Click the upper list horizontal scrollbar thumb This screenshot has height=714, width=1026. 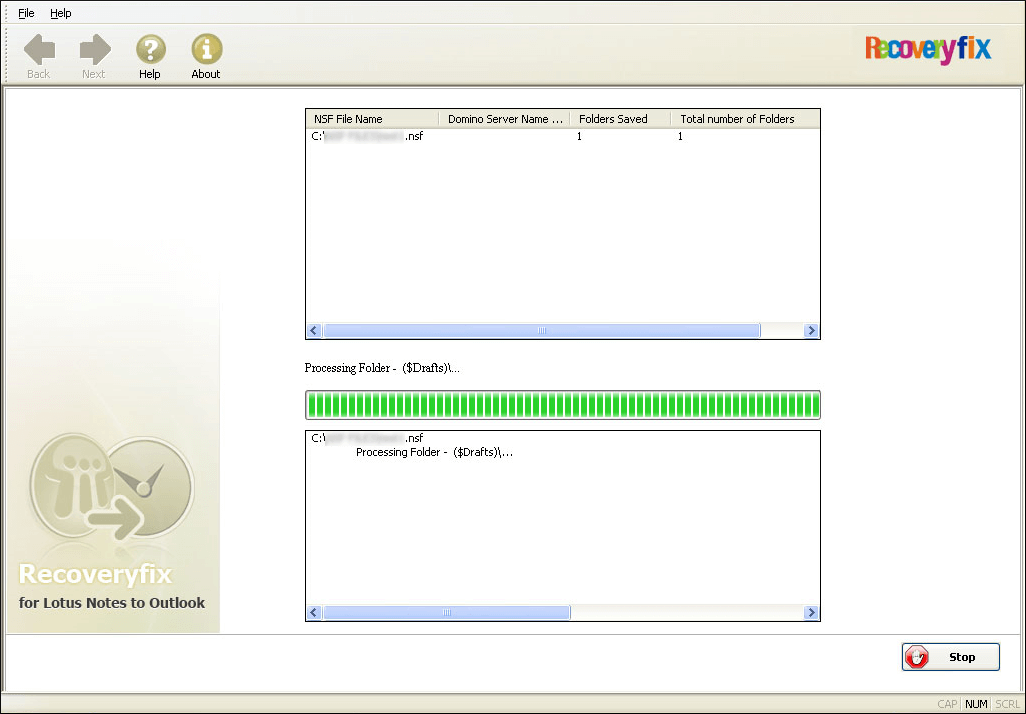(542, 330)
